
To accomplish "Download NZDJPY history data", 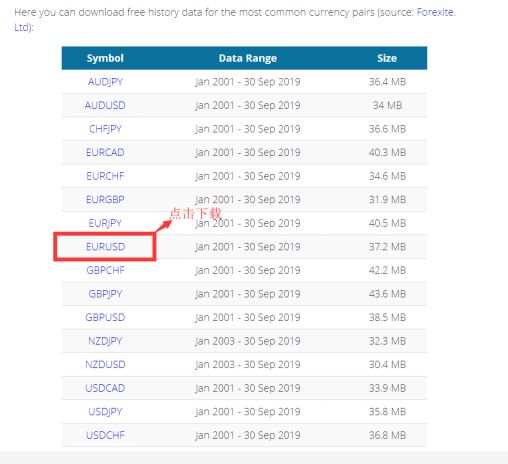I will pyautogui.click(x=105, y=341).
